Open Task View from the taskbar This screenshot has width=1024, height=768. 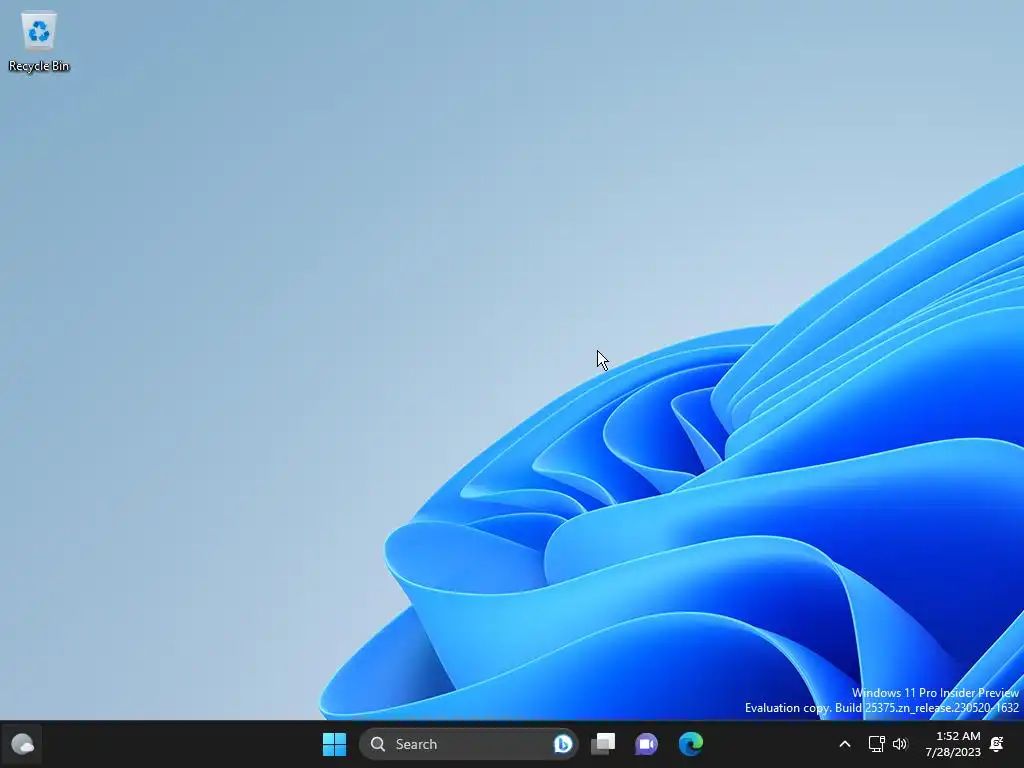click(603, 744)
